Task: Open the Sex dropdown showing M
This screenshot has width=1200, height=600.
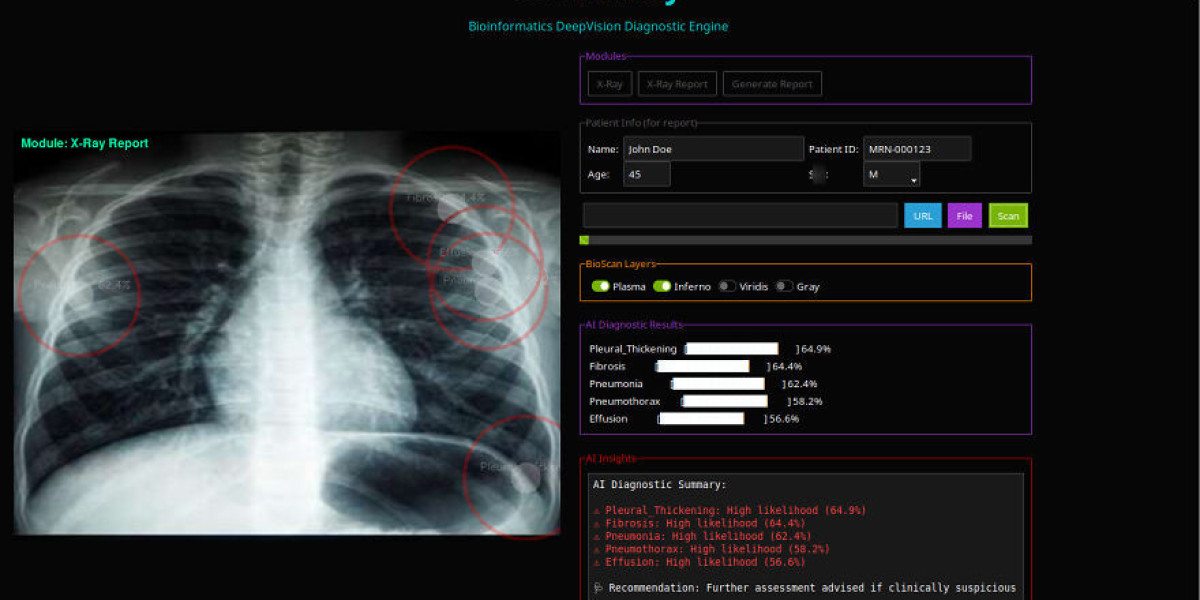Action: (x=891, y=173)
